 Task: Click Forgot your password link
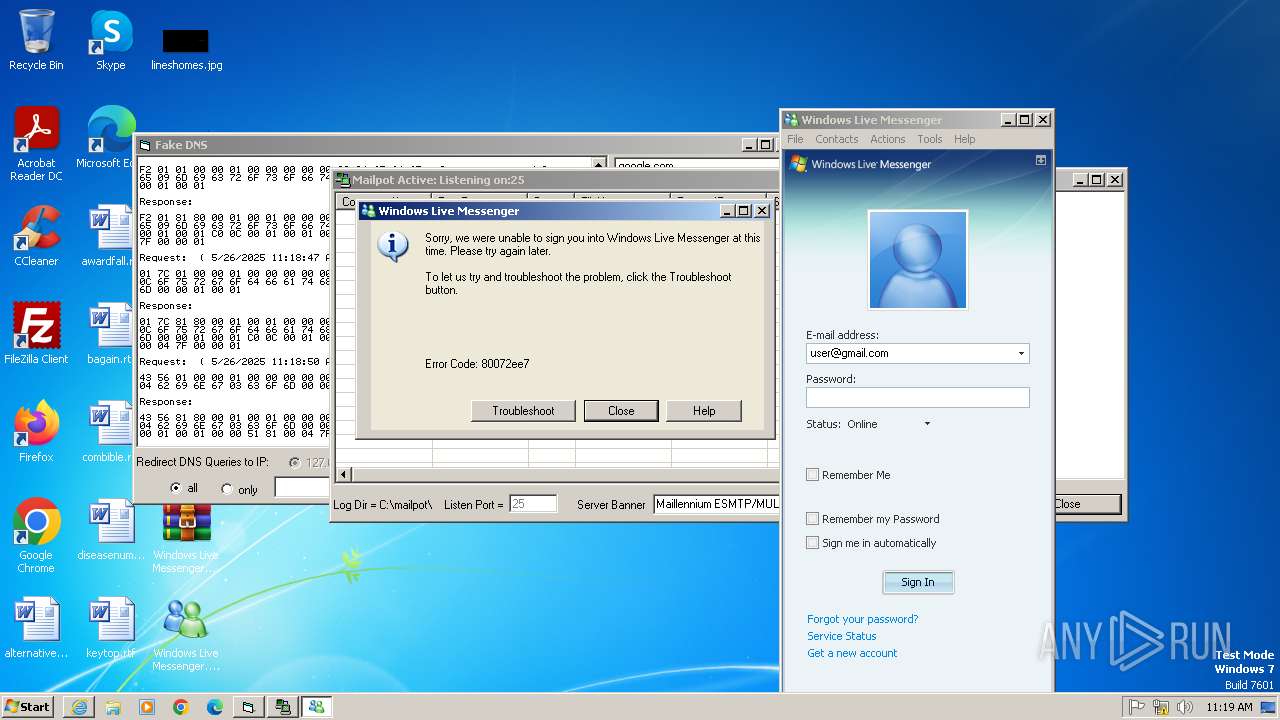click(863, 619)
